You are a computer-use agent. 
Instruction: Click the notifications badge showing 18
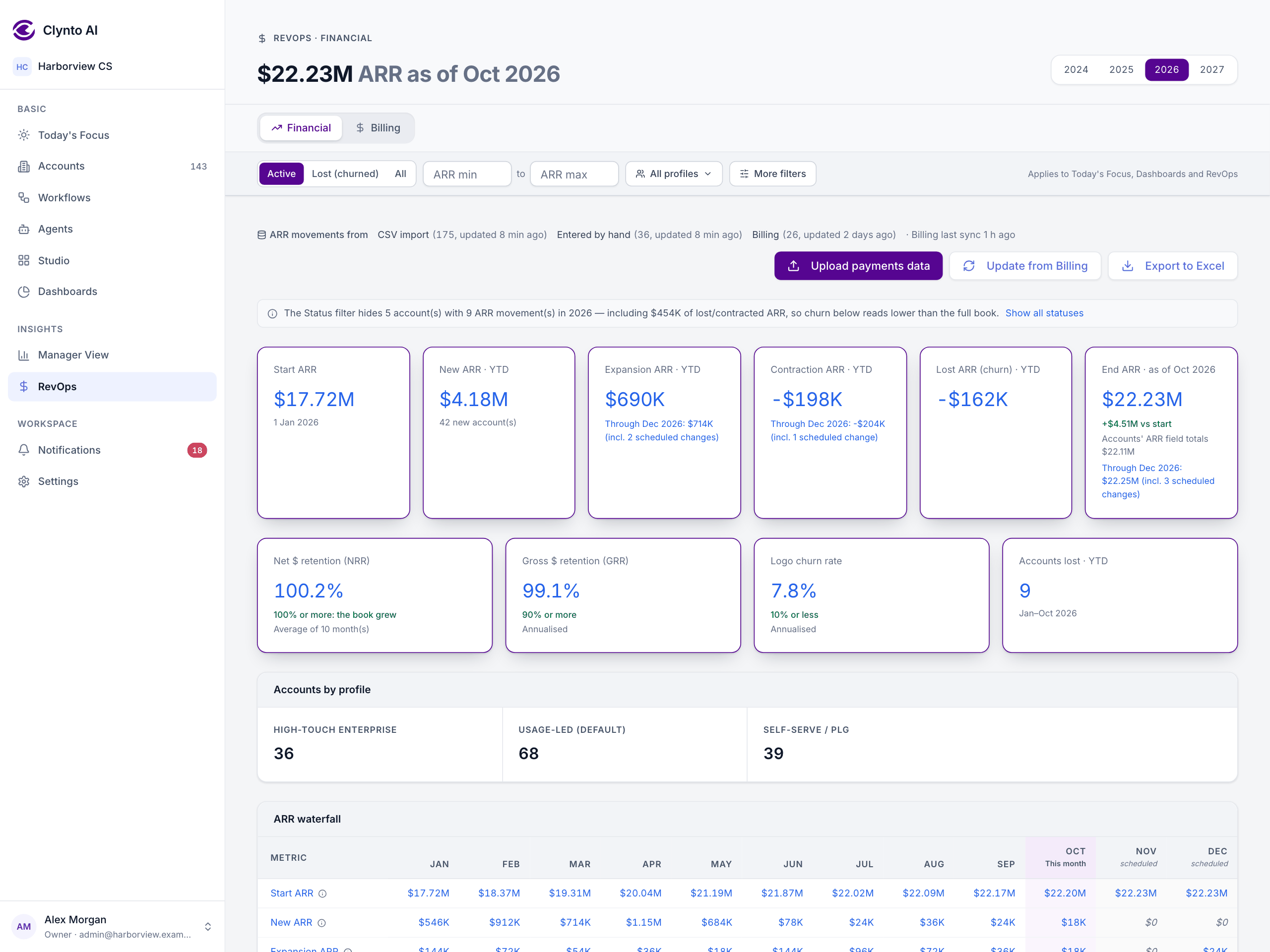coord(197,450)
